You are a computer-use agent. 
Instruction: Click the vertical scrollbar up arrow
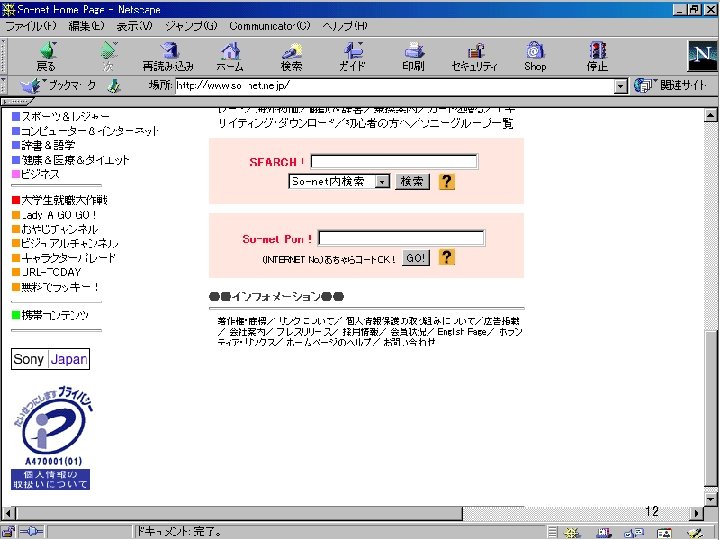(710, 115)
